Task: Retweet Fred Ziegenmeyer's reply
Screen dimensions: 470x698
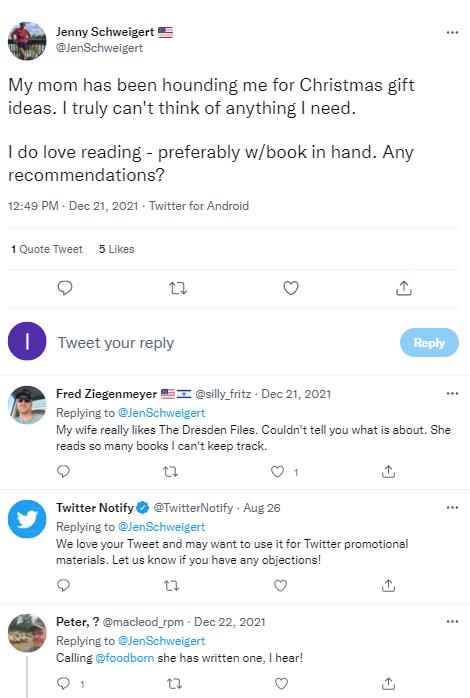Action: pos(171,471)
